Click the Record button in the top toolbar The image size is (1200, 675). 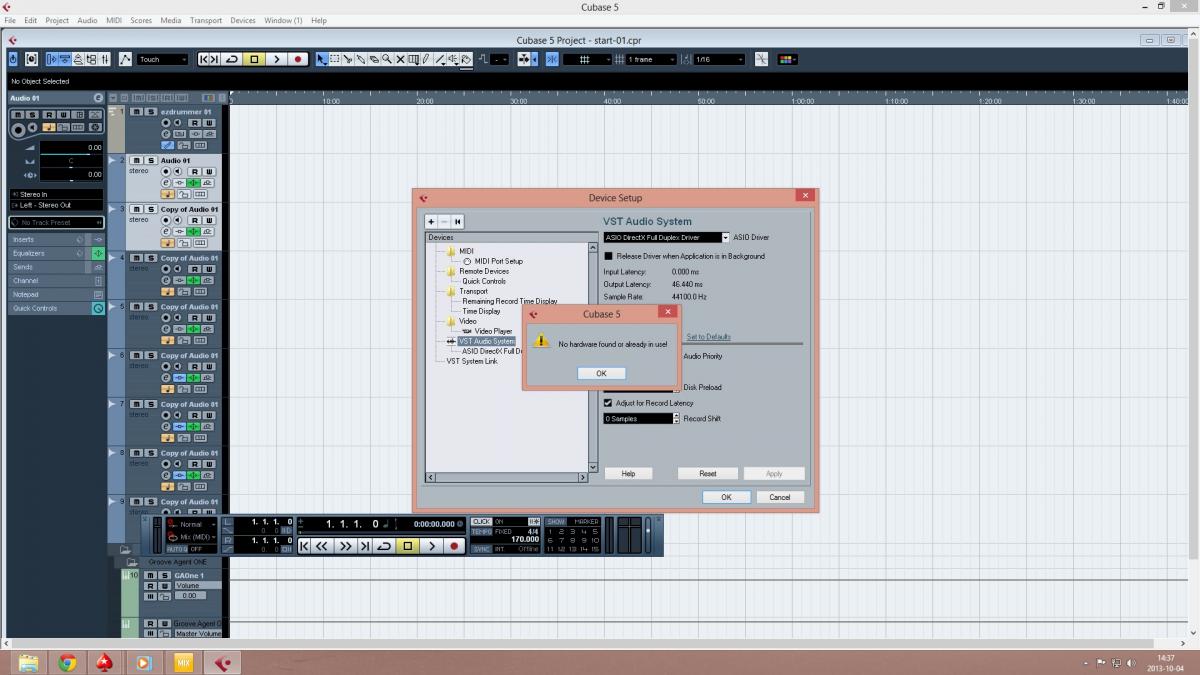point(298,59)
